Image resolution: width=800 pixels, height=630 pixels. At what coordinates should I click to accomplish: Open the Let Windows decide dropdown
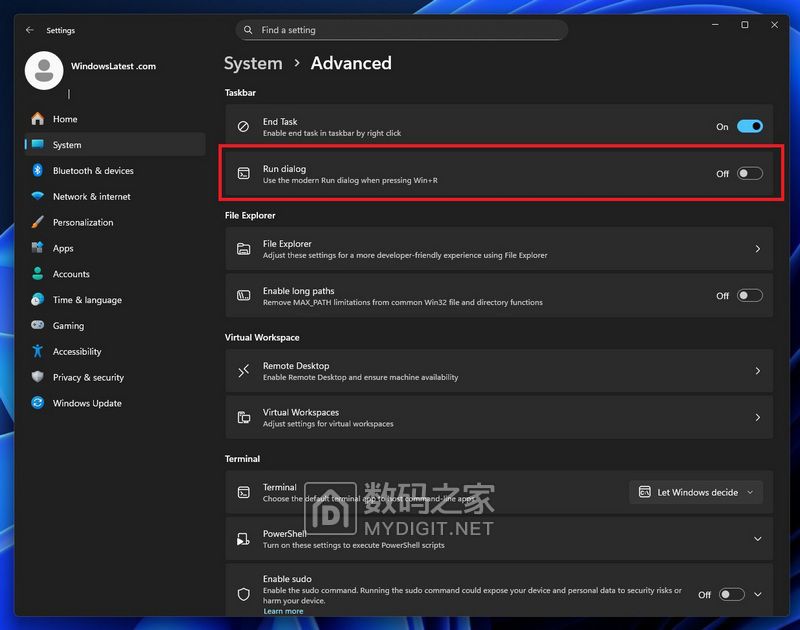(x=696, y=492)
